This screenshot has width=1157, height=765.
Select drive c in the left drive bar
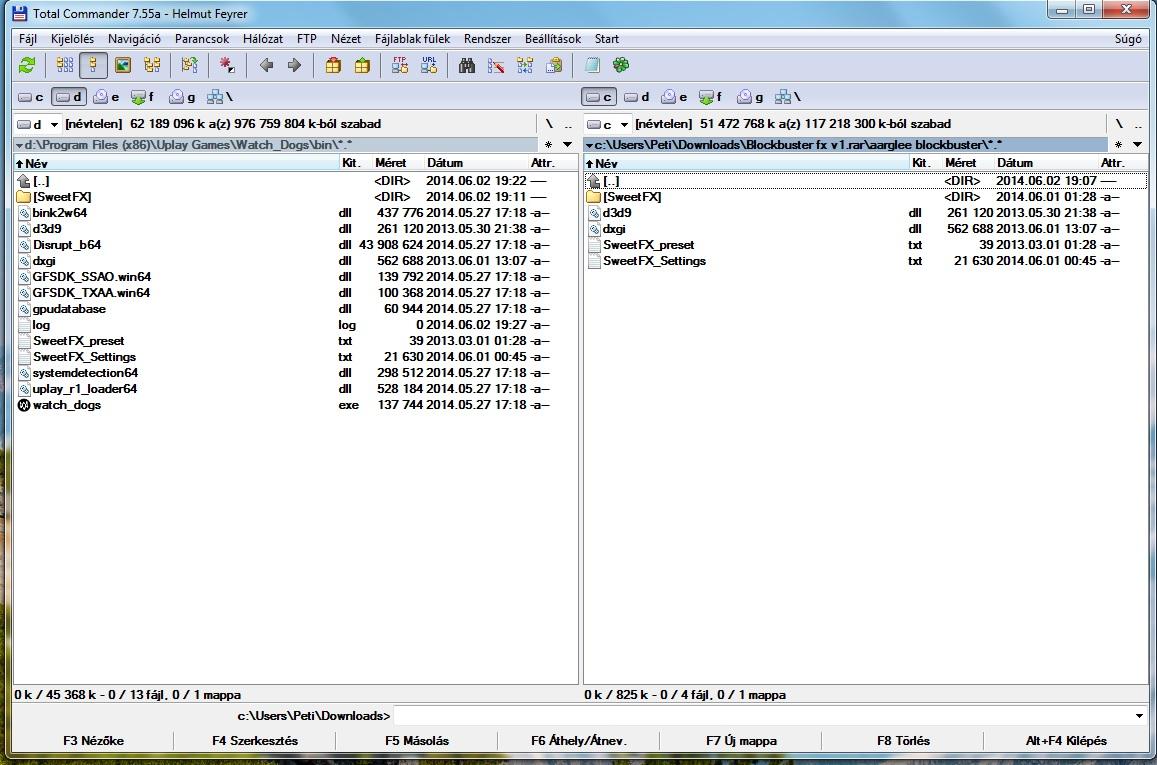click(31, 97)
